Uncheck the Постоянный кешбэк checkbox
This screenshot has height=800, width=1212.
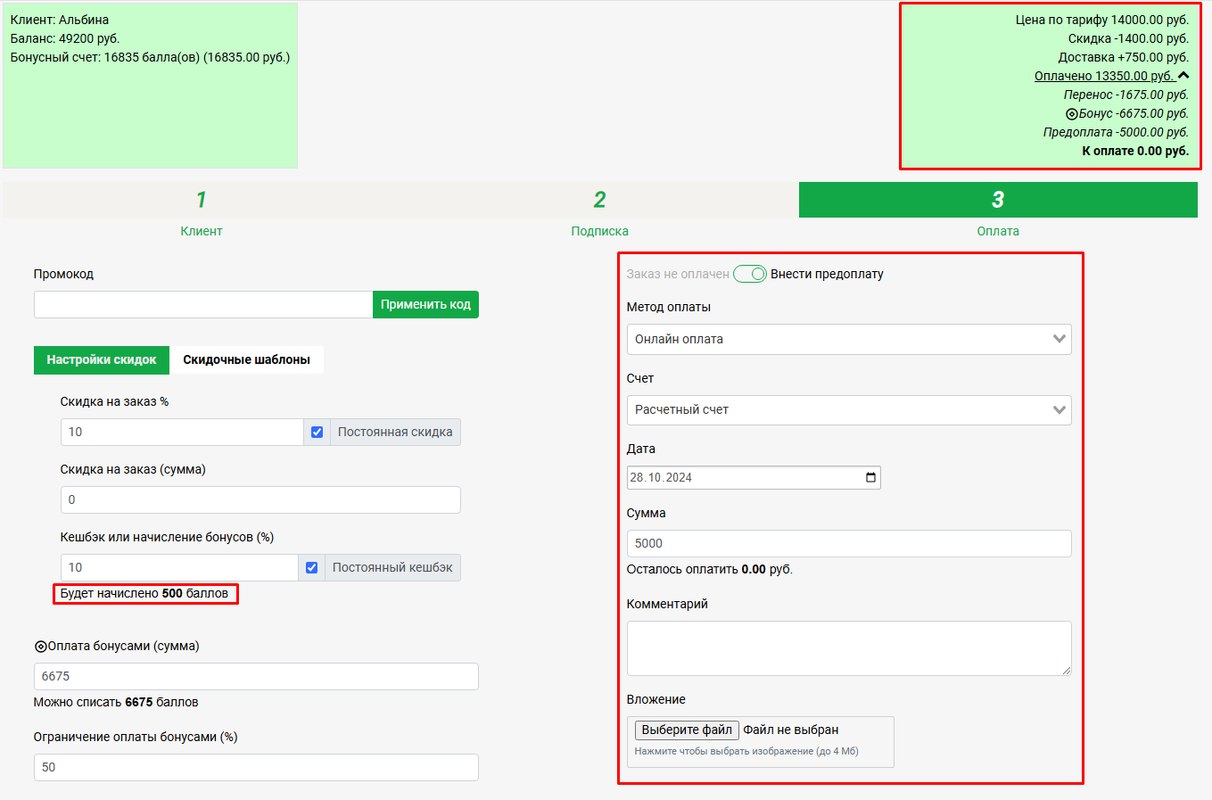pos(312,567)
